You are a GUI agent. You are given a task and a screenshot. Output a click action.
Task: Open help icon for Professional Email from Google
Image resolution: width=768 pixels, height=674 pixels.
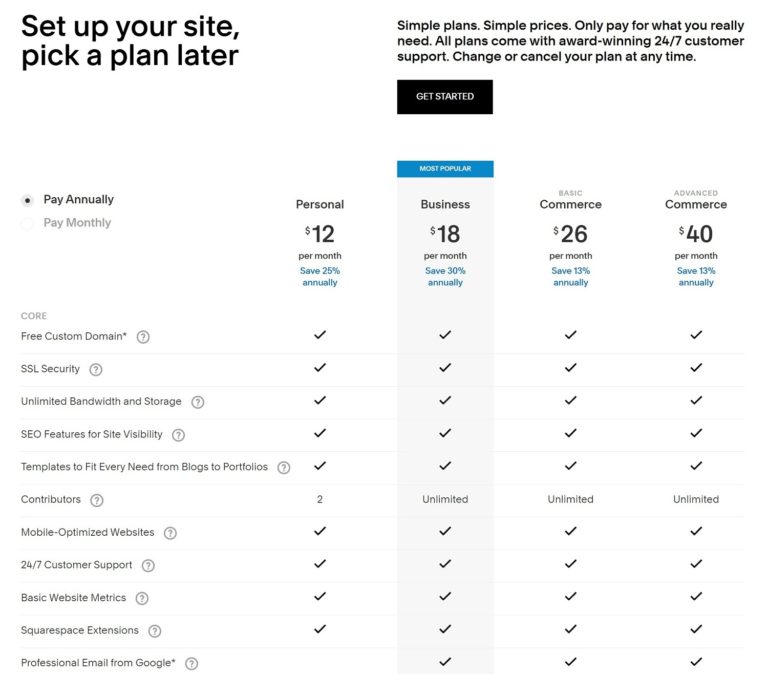click(192, 663)
